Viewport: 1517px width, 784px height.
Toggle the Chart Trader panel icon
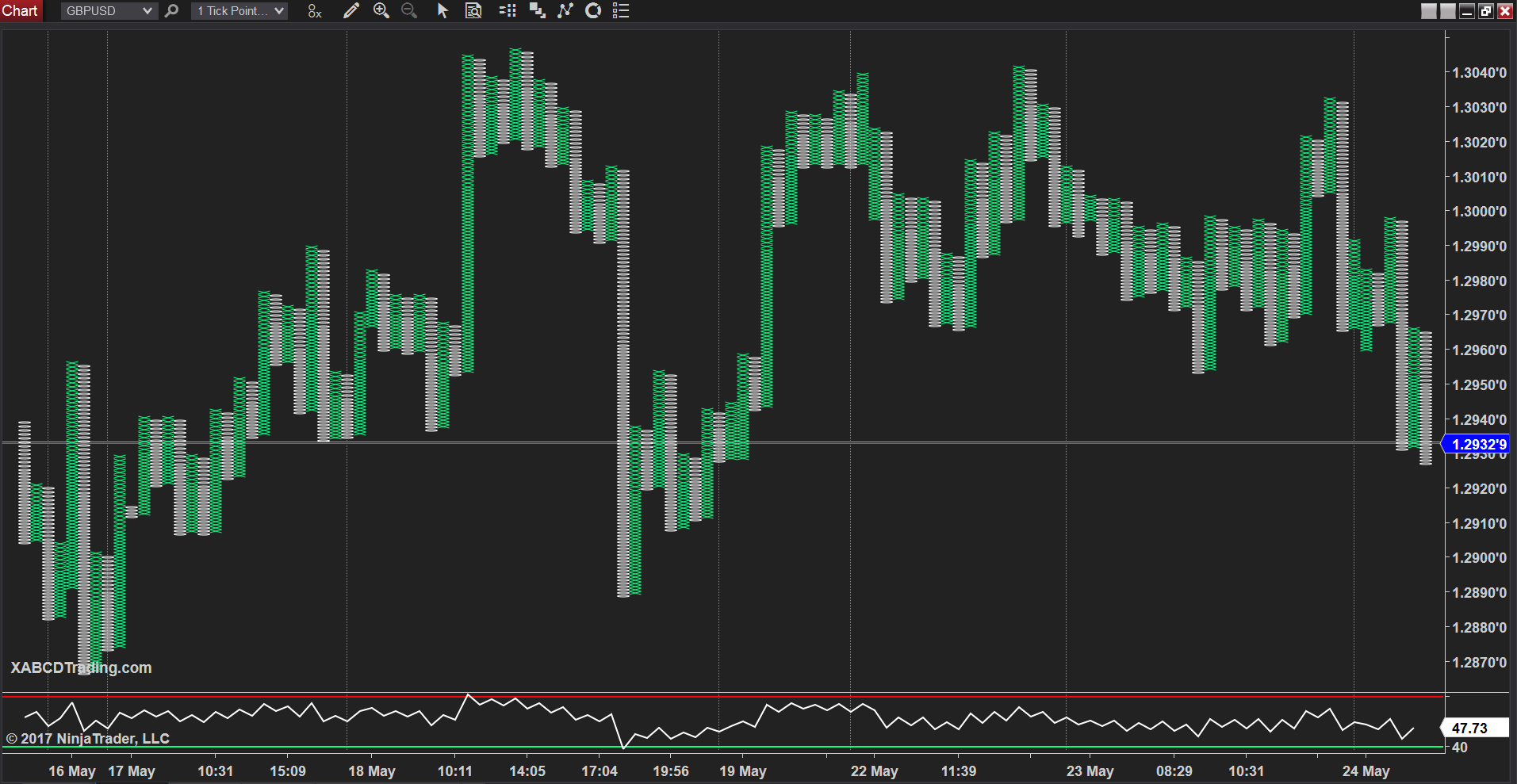[x=508, y=11]
